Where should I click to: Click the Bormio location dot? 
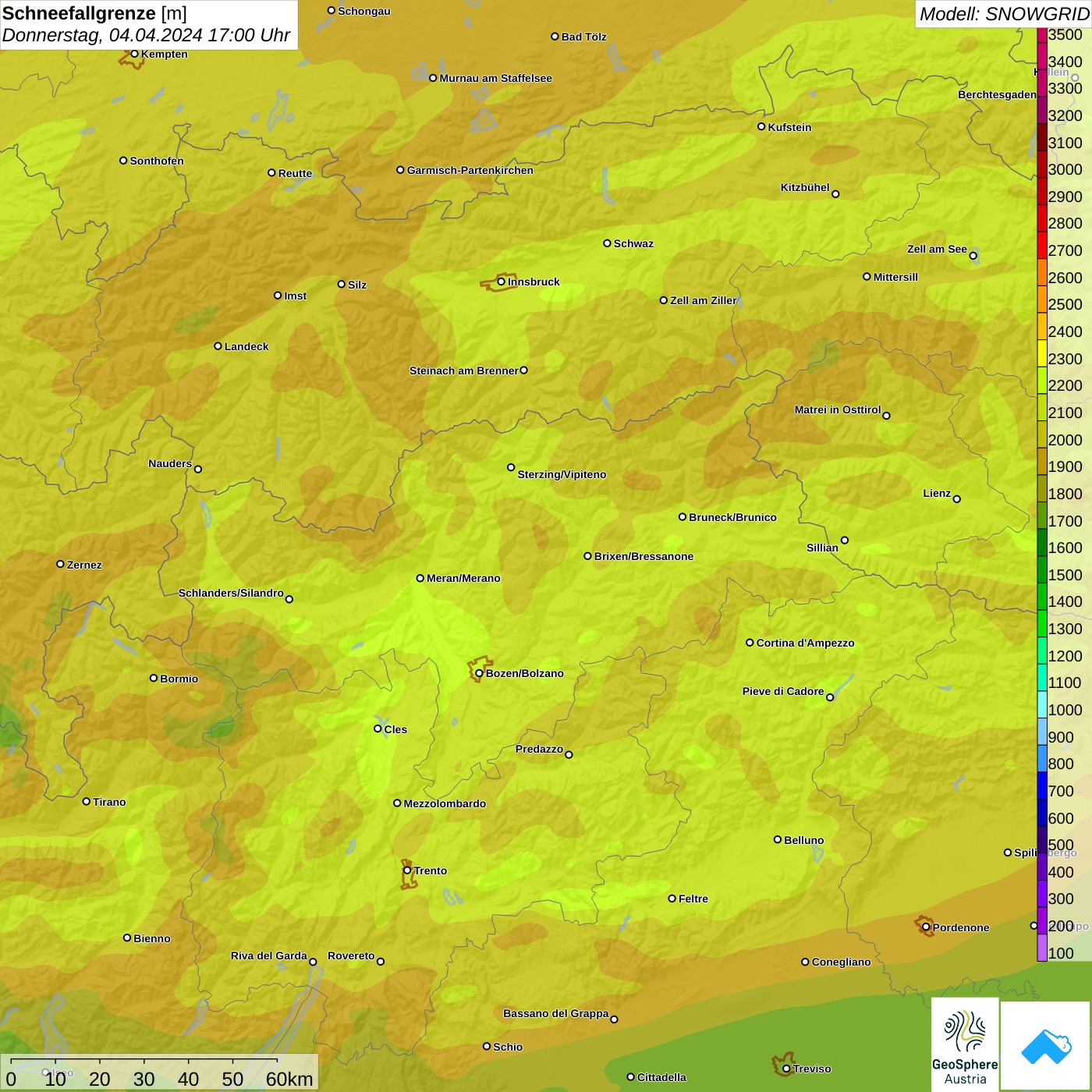(x=154, y=678)
